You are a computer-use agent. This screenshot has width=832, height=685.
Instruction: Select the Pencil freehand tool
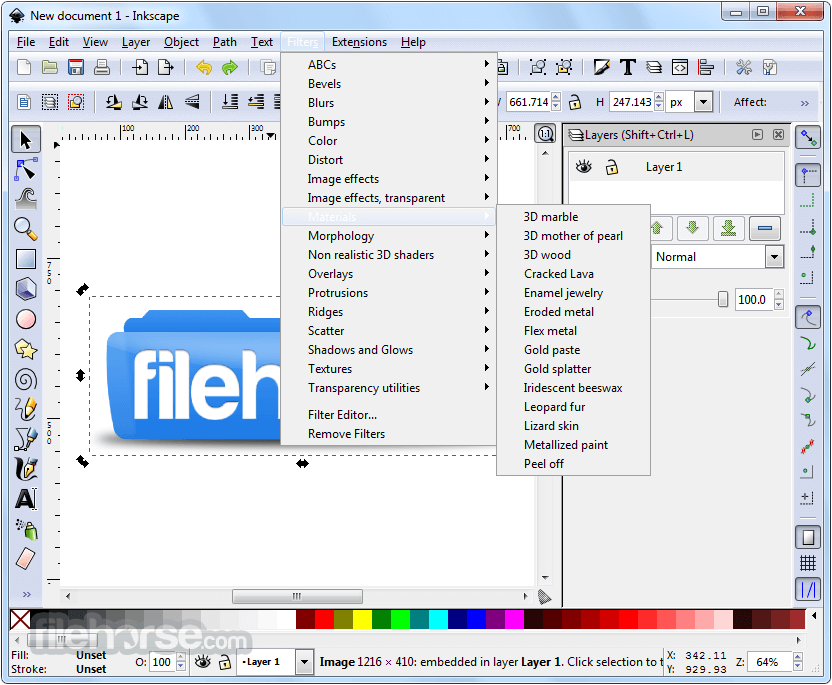click(25, 410)
